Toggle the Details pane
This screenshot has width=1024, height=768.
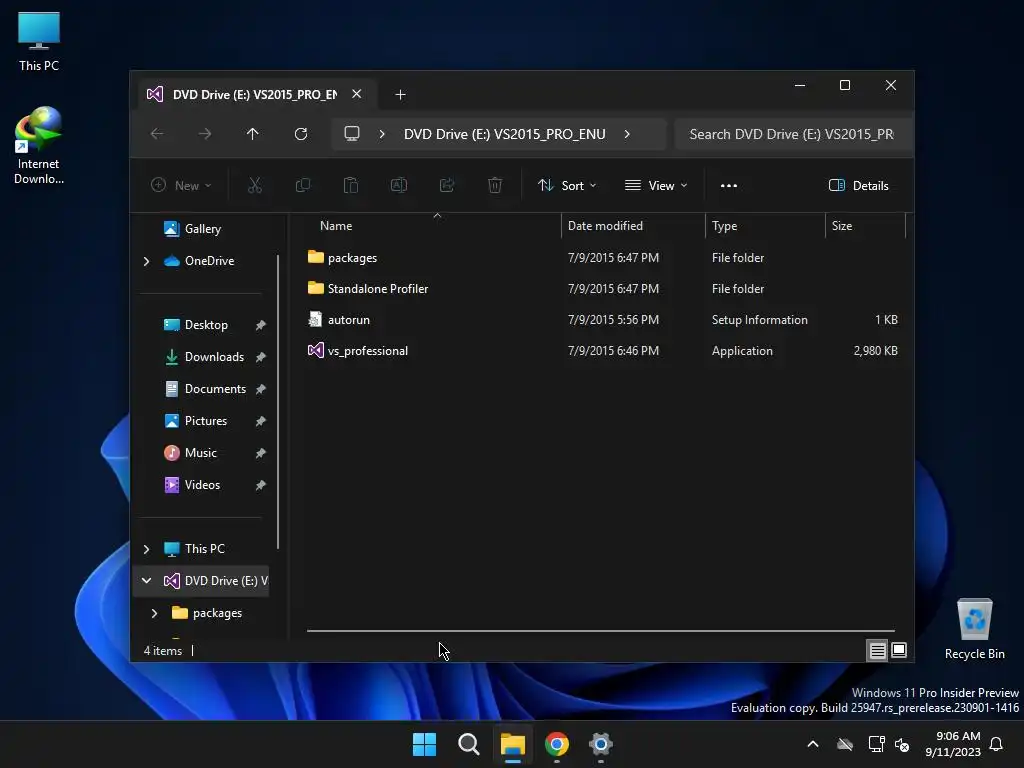(x=858, y=185)
